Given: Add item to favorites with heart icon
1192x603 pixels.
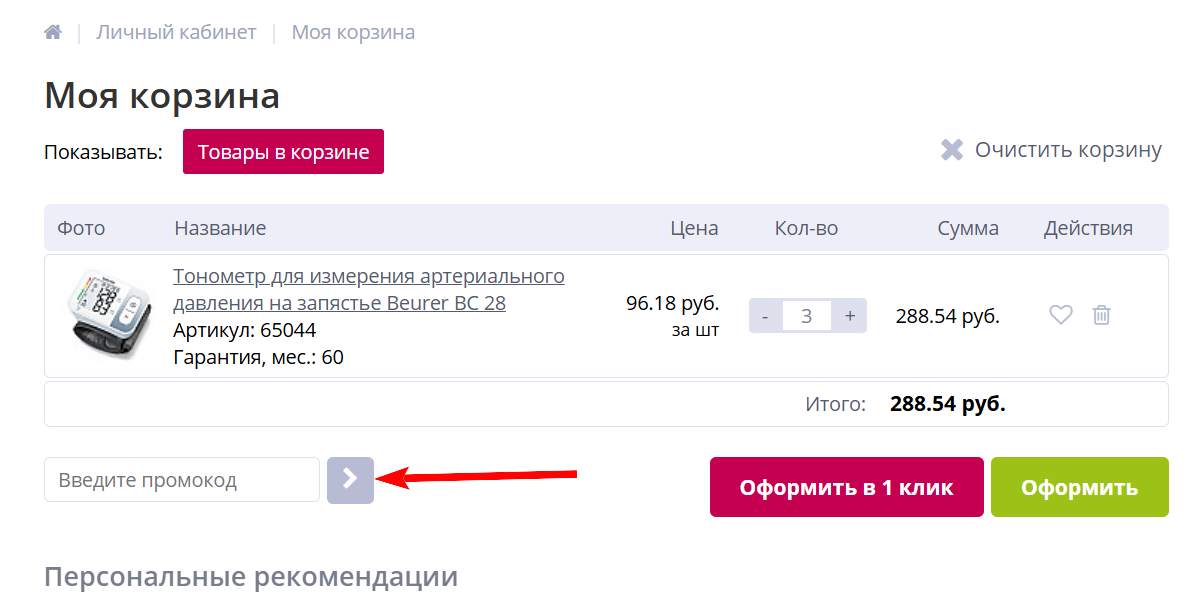Looking at the screenshot, I should pos(1060,315).
